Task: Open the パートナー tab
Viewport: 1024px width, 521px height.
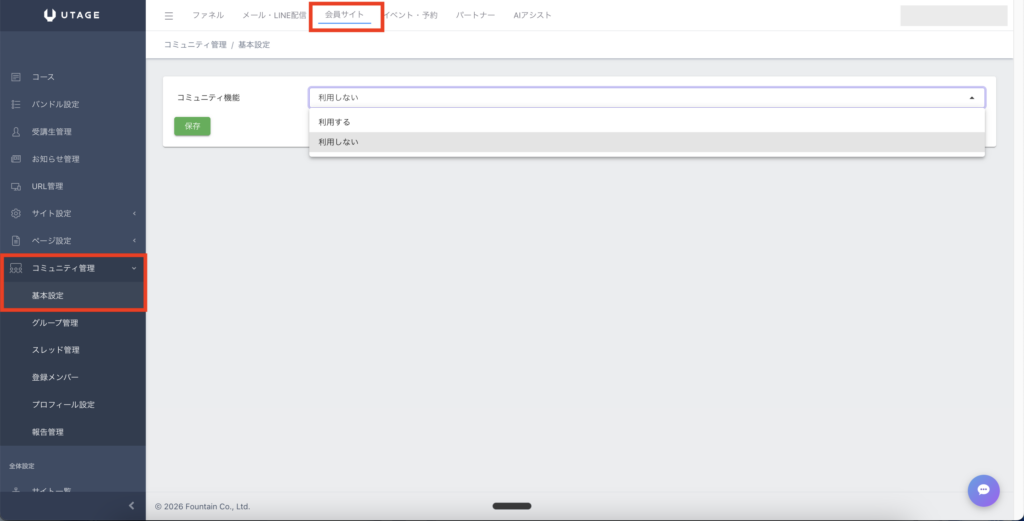Action: pos(475,15)
